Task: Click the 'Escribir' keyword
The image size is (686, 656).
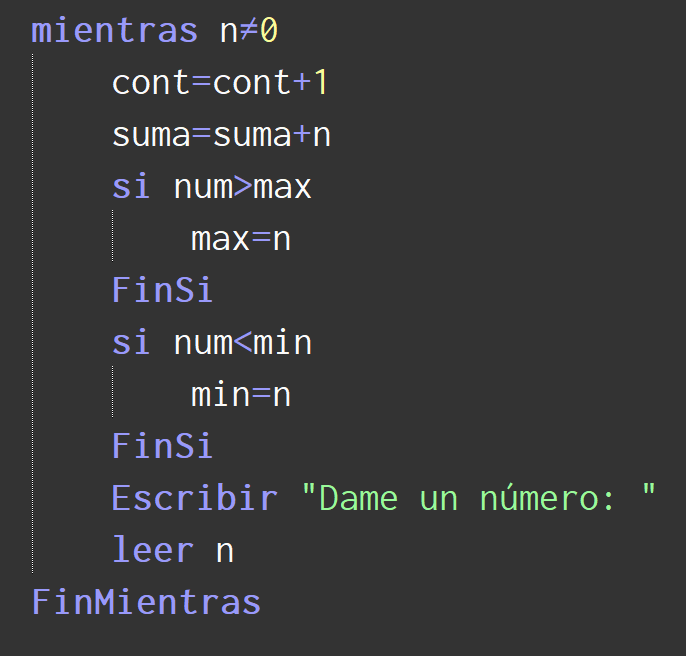Action: [194, 498]
